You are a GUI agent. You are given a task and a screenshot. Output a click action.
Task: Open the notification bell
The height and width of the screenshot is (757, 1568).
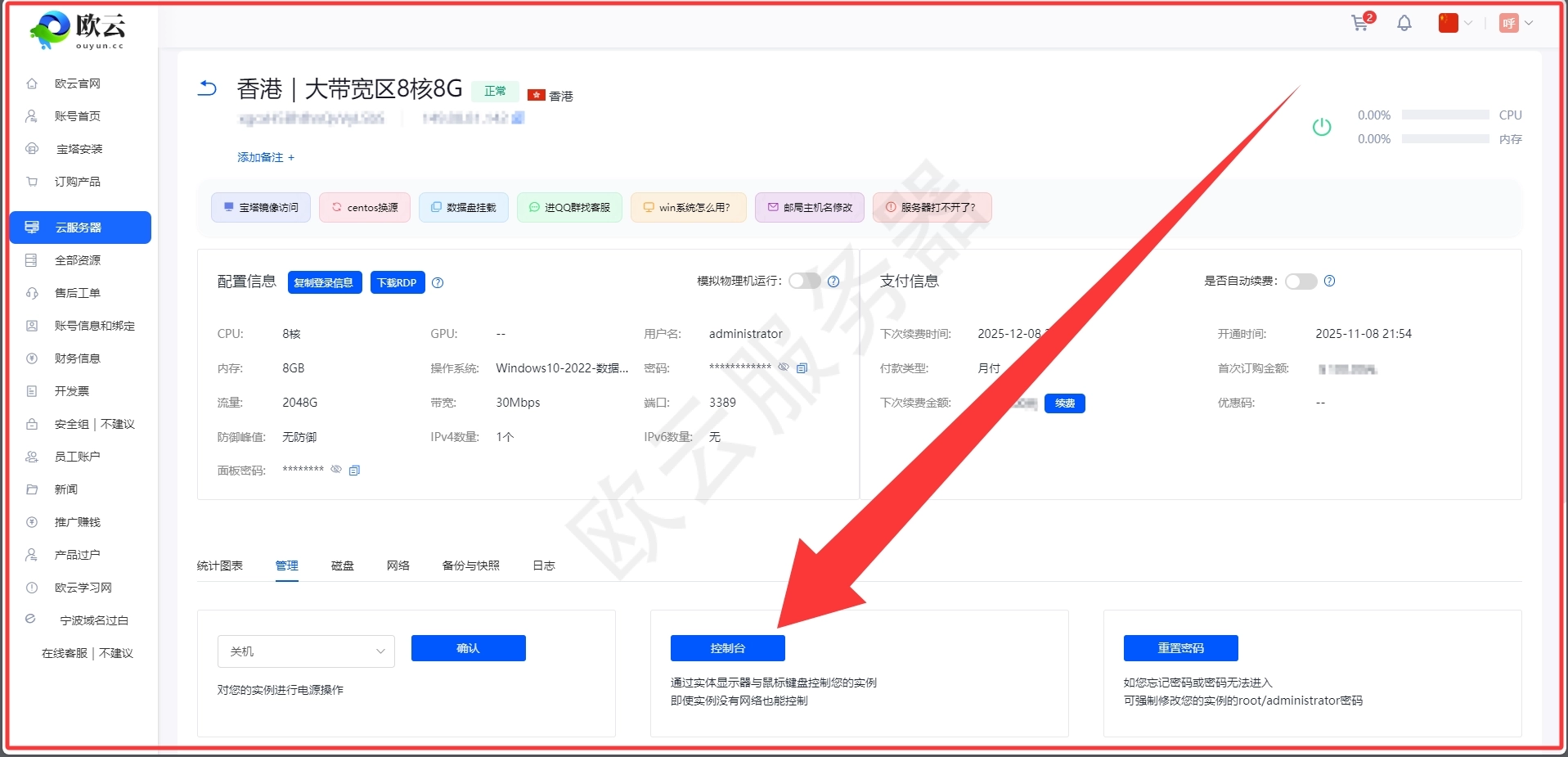pyautogui.click(x=1404, y=23)
